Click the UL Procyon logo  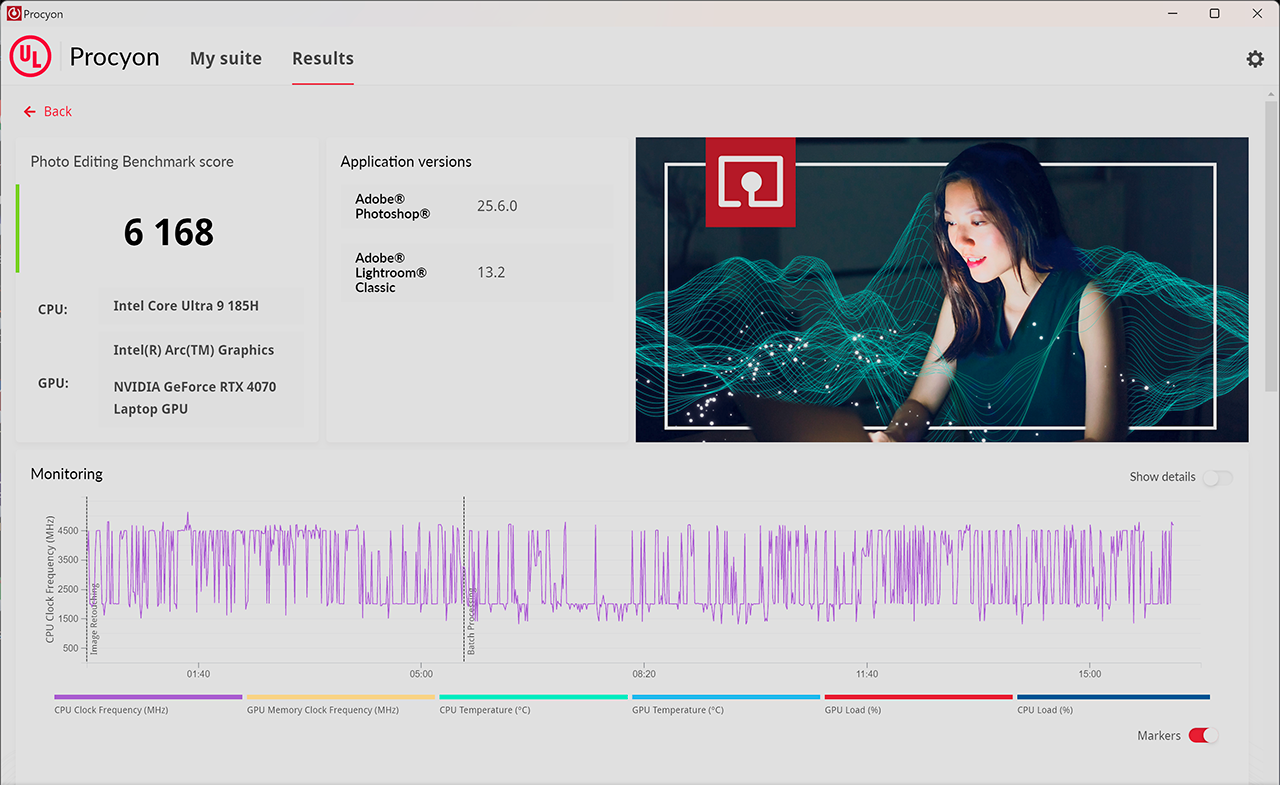(31, 58)
